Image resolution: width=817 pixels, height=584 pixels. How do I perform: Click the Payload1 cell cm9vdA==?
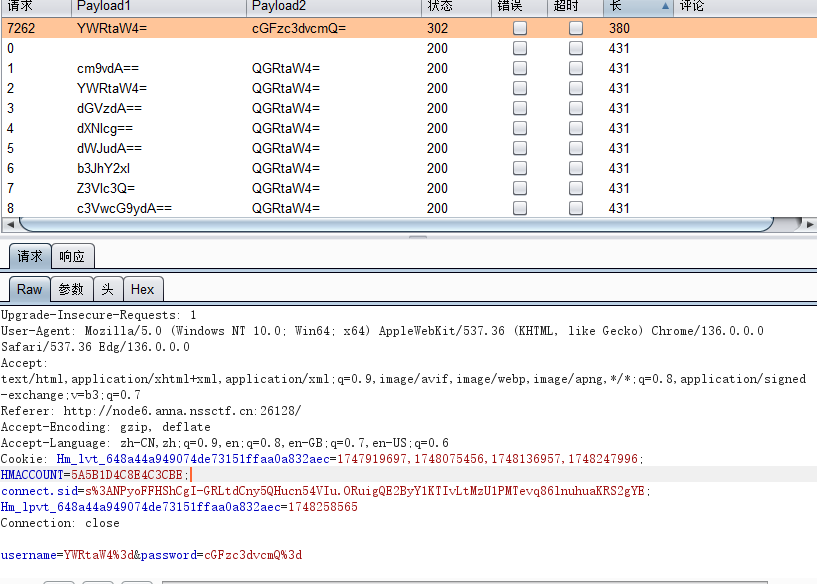[108, 68]
